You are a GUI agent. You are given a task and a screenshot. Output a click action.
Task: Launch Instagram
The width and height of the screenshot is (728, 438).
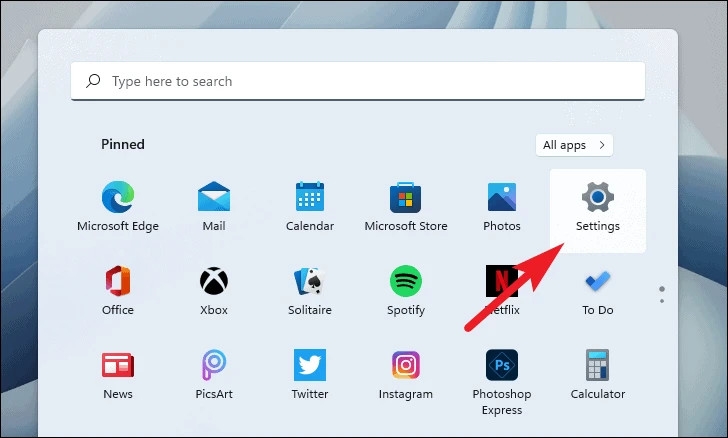click(x=406, y=374)
